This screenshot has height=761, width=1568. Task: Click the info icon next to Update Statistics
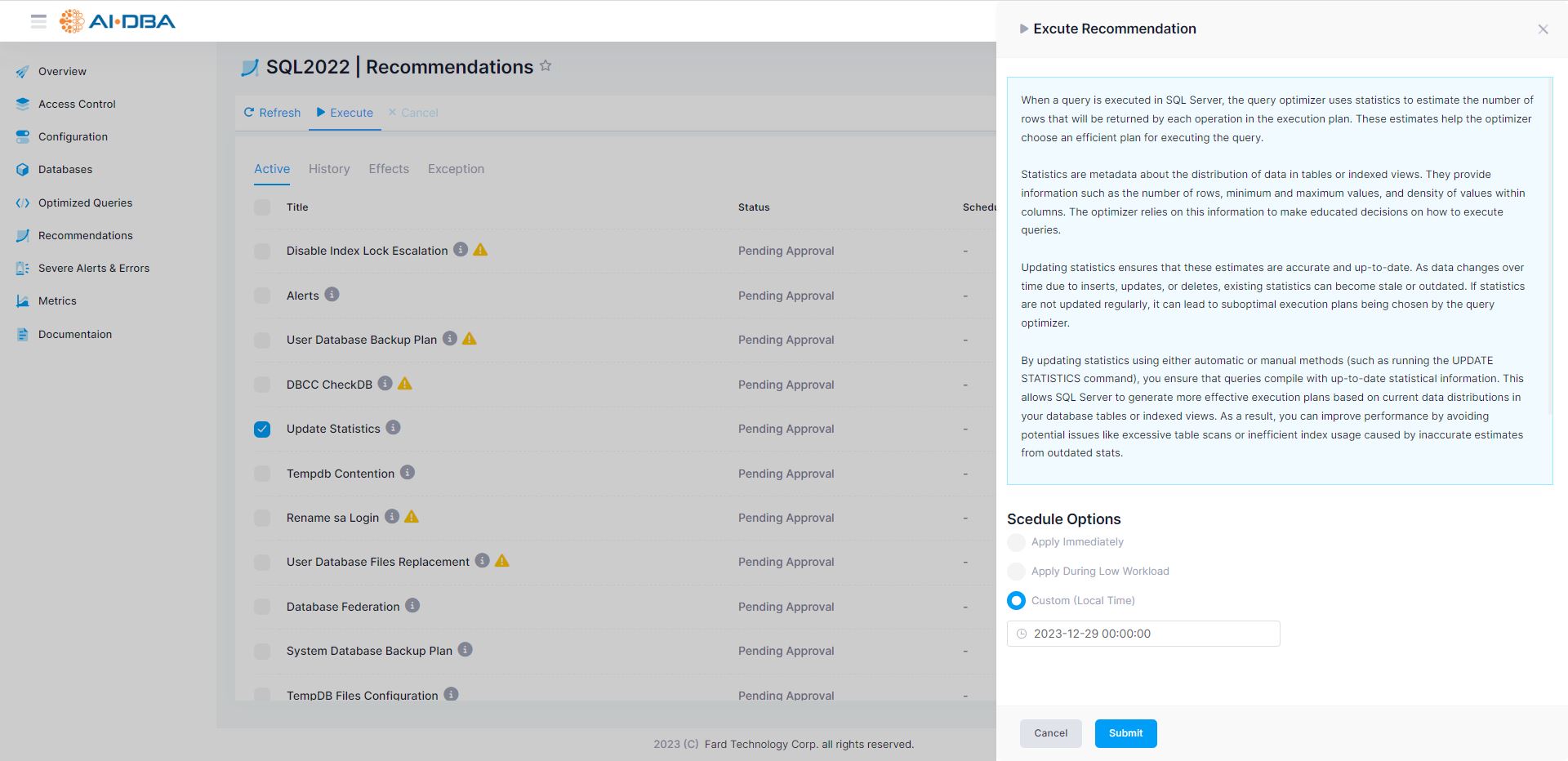(x=394, y=428)
